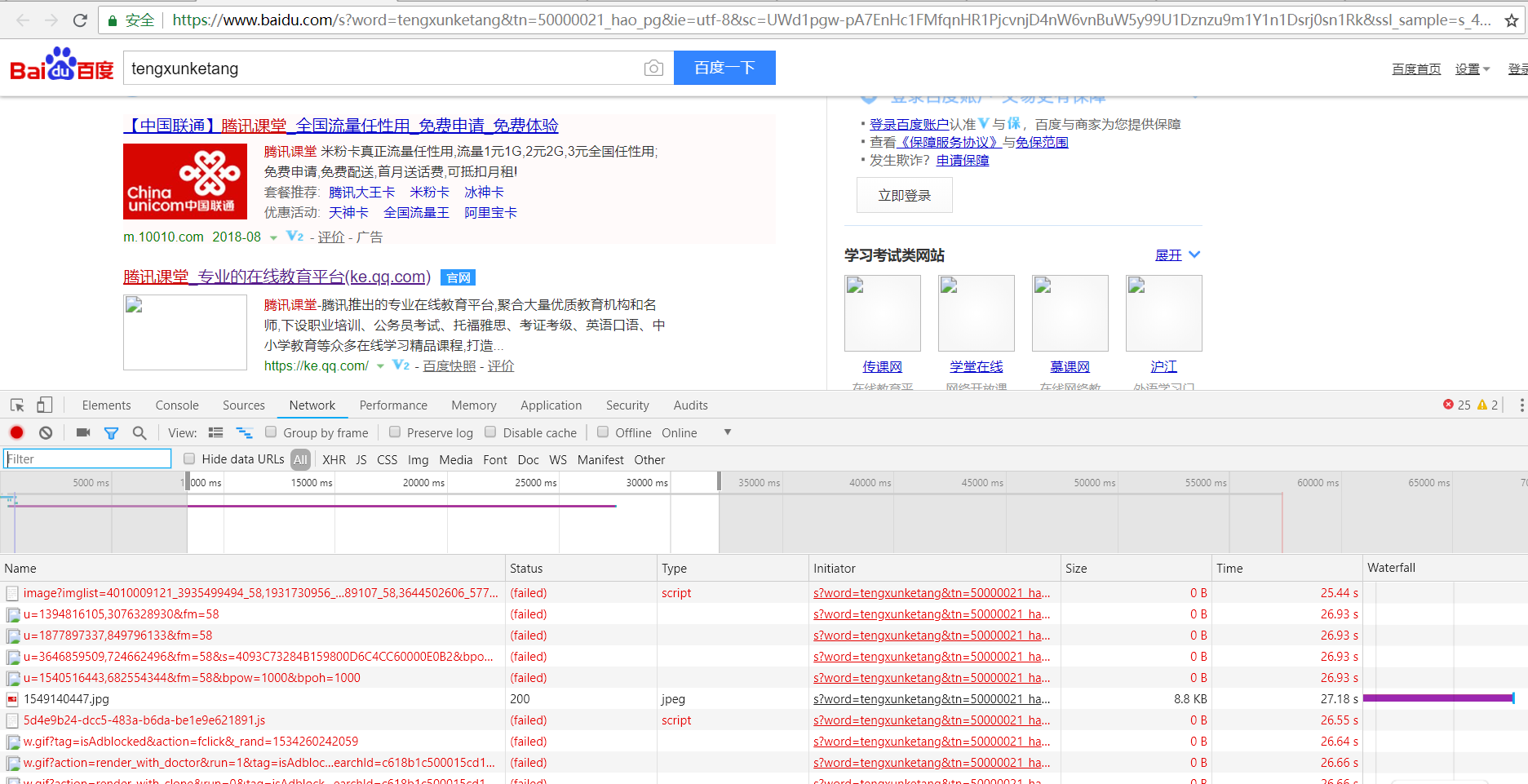This screenshot has width=1528, height=784.
Task: Focus the network Filter input field
Action: [x=87, y=458]
